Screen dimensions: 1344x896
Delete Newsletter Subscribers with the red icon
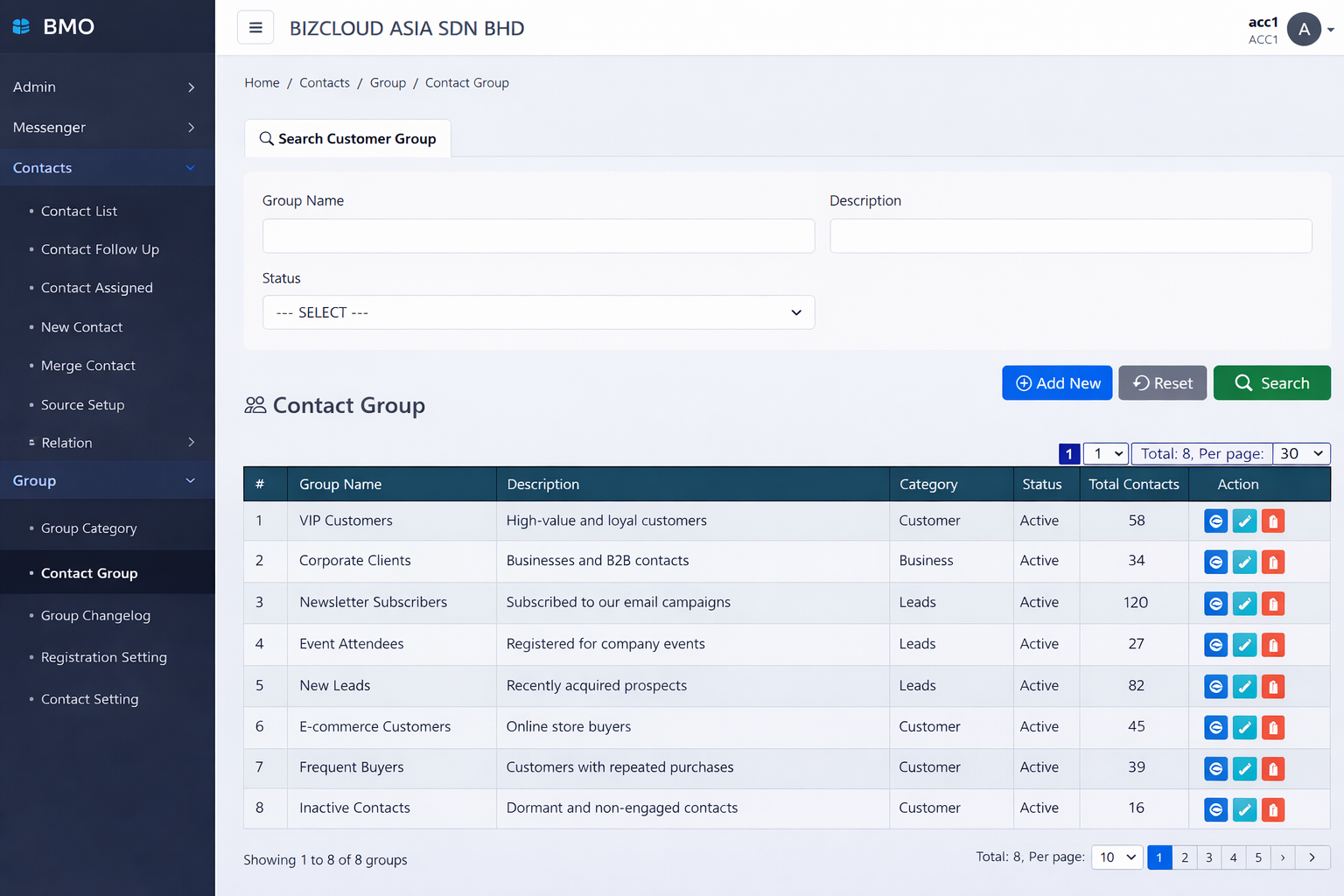1273,604
